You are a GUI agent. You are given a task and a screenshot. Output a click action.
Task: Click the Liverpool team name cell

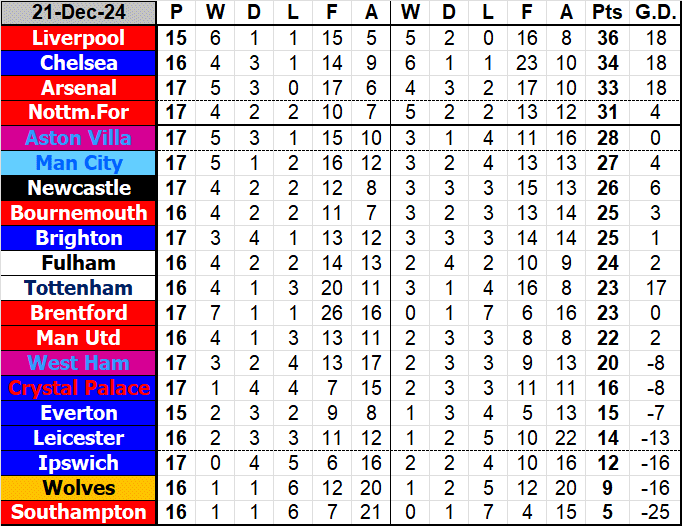(79, 38)
